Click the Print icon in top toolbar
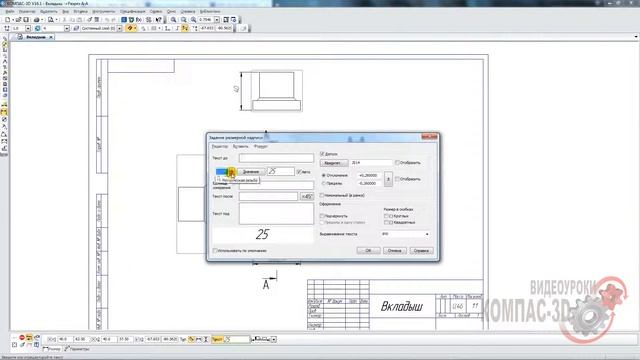This screenshot has width=640, height=360. point(36,20)
